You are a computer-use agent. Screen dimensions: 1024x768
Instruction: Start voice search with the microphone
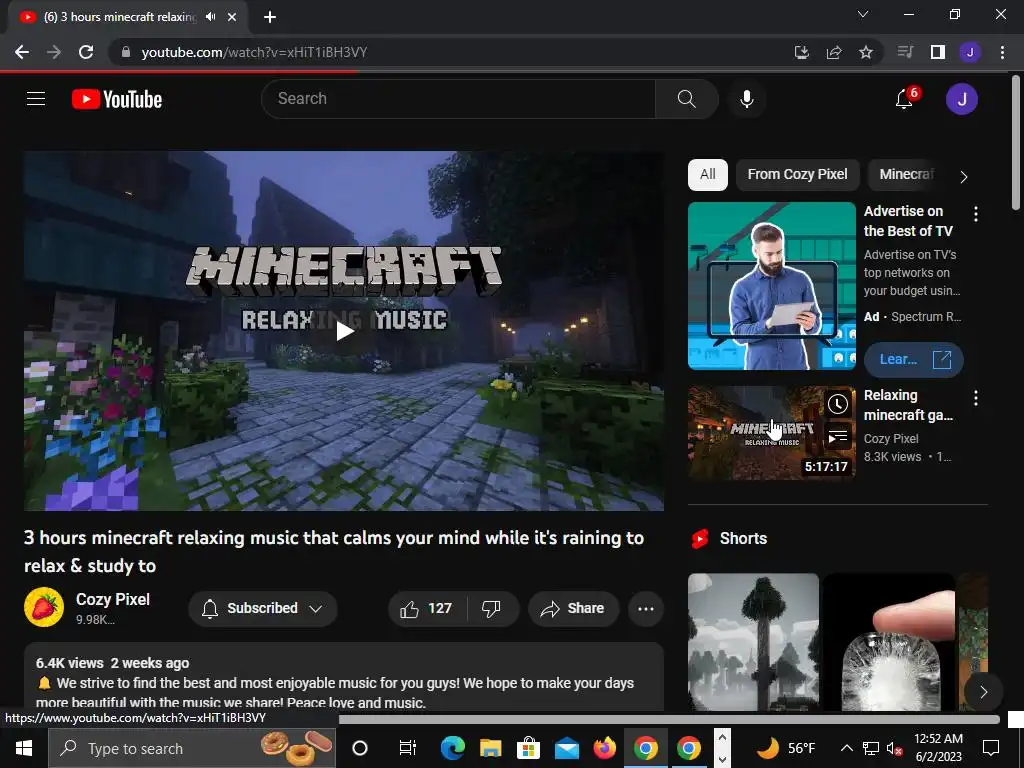746,99
